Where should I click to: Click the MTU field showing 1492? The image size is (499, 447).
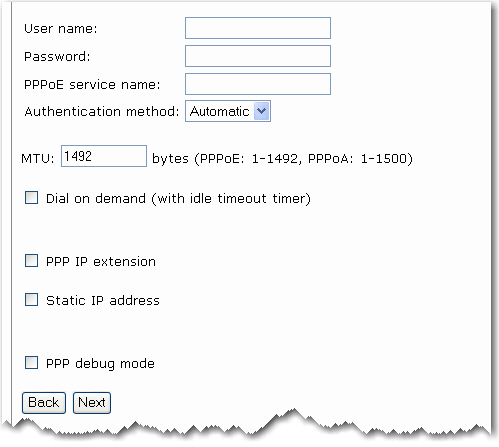click(104, 156)
